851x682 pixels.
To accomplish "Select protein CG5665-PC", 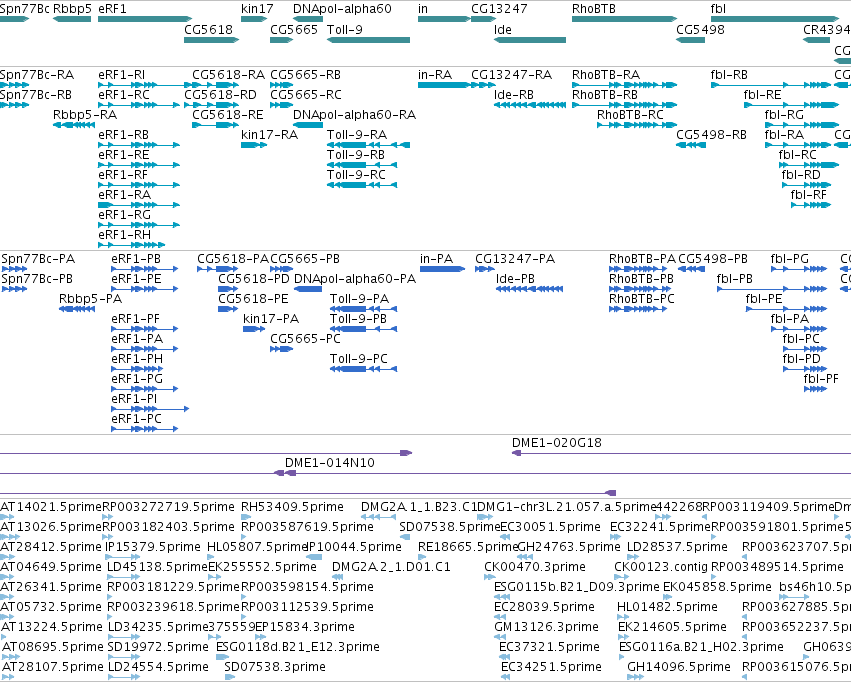I will point(282,349).
